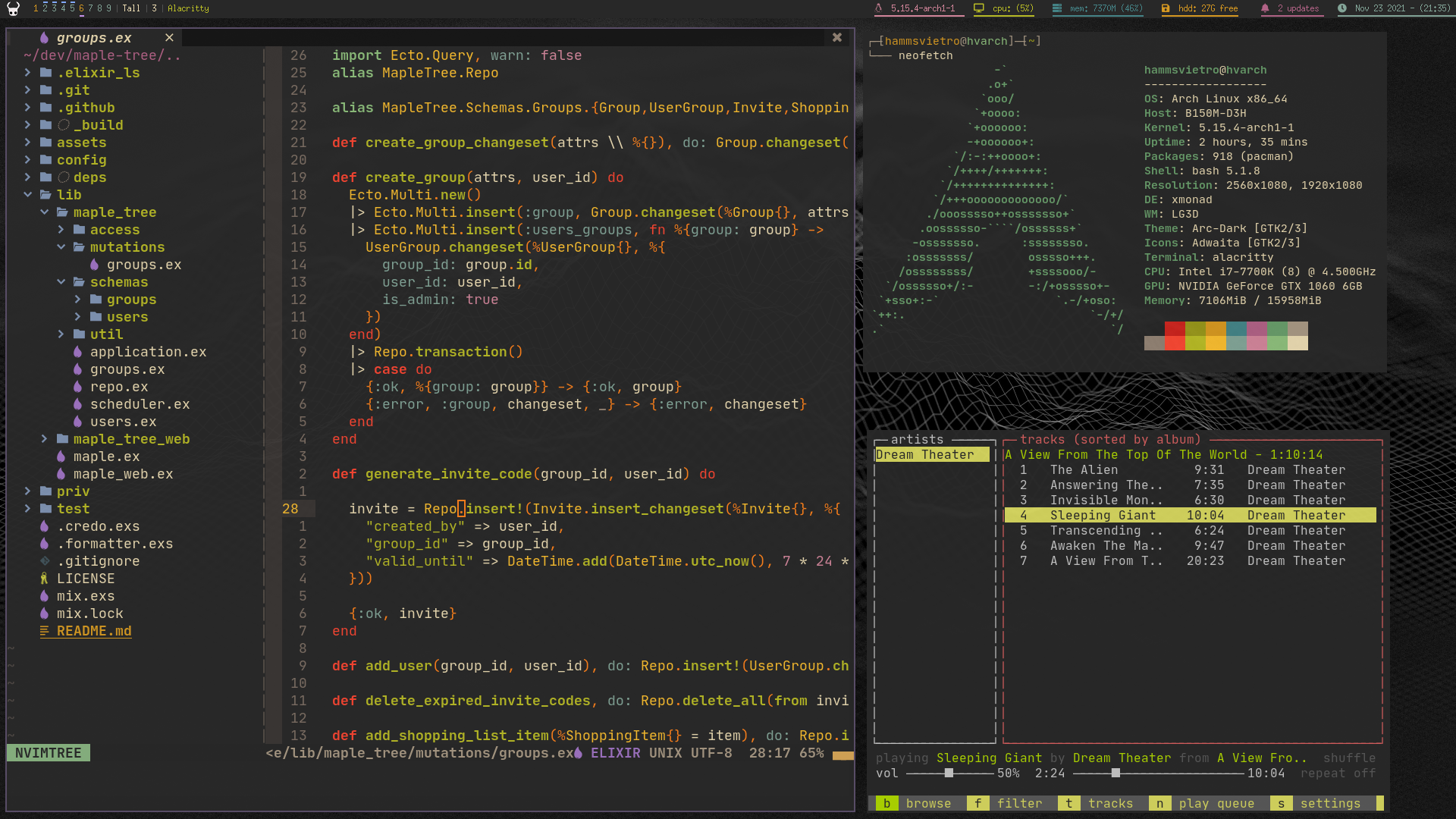This screenshot has height=819, width=1456.
Task: Expand the _build folder
Action: [x=27, y=125]
